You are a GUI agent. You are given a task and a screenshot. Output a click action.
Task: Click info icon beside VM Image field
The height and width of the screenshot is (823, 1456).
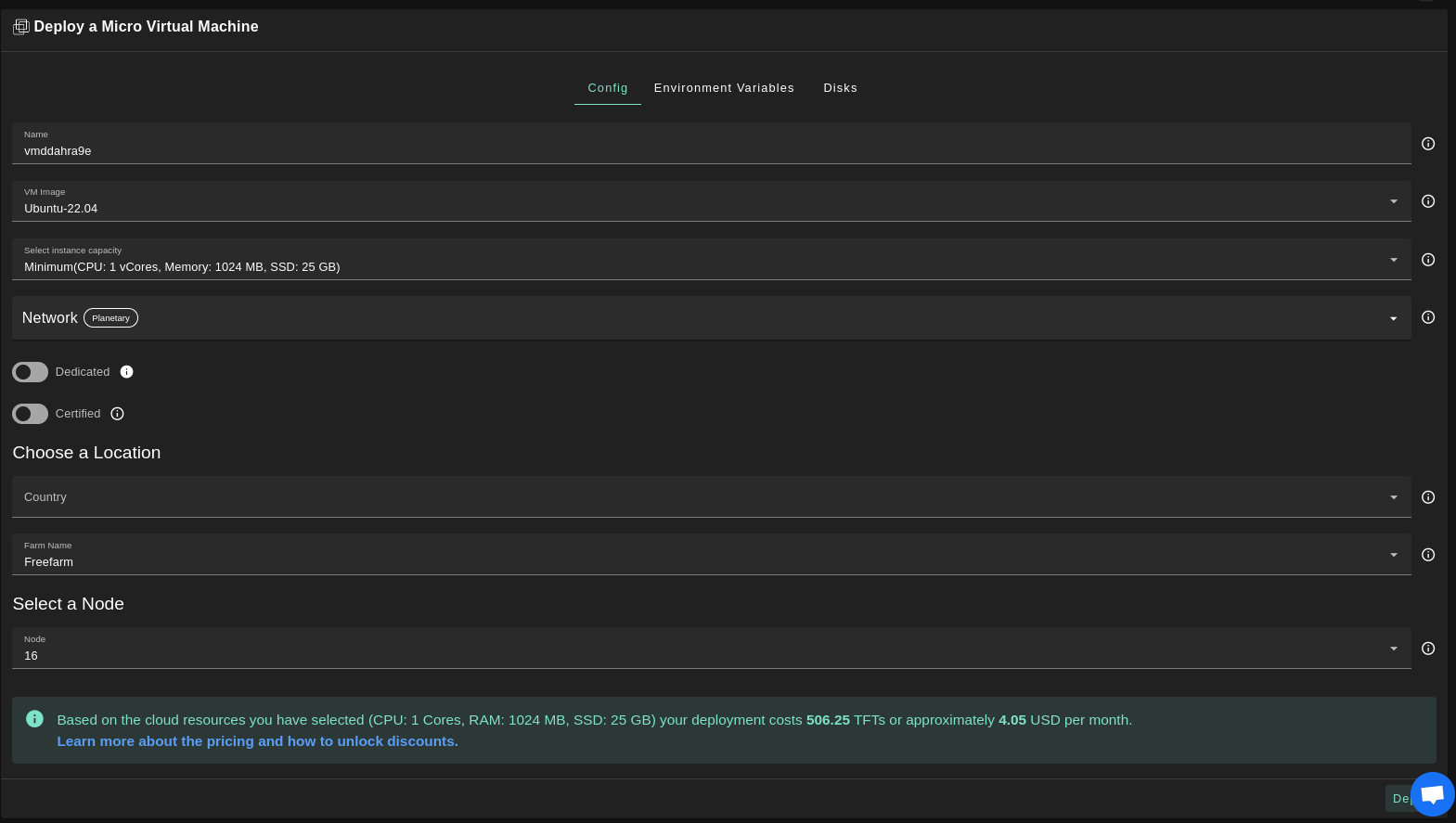click(x=1428, y=201)
